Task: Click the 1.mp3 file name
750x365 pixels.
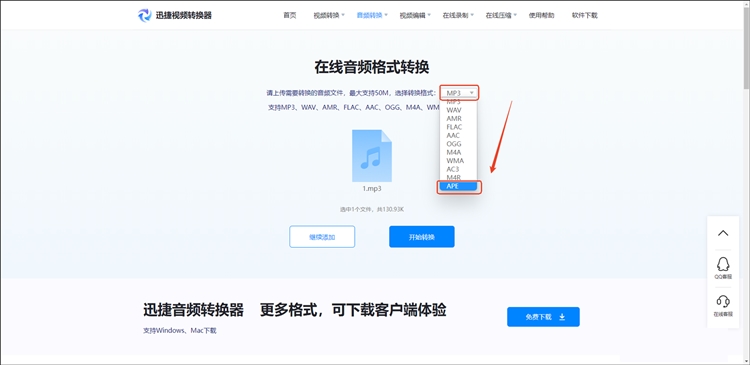Action: click(372, 188)
